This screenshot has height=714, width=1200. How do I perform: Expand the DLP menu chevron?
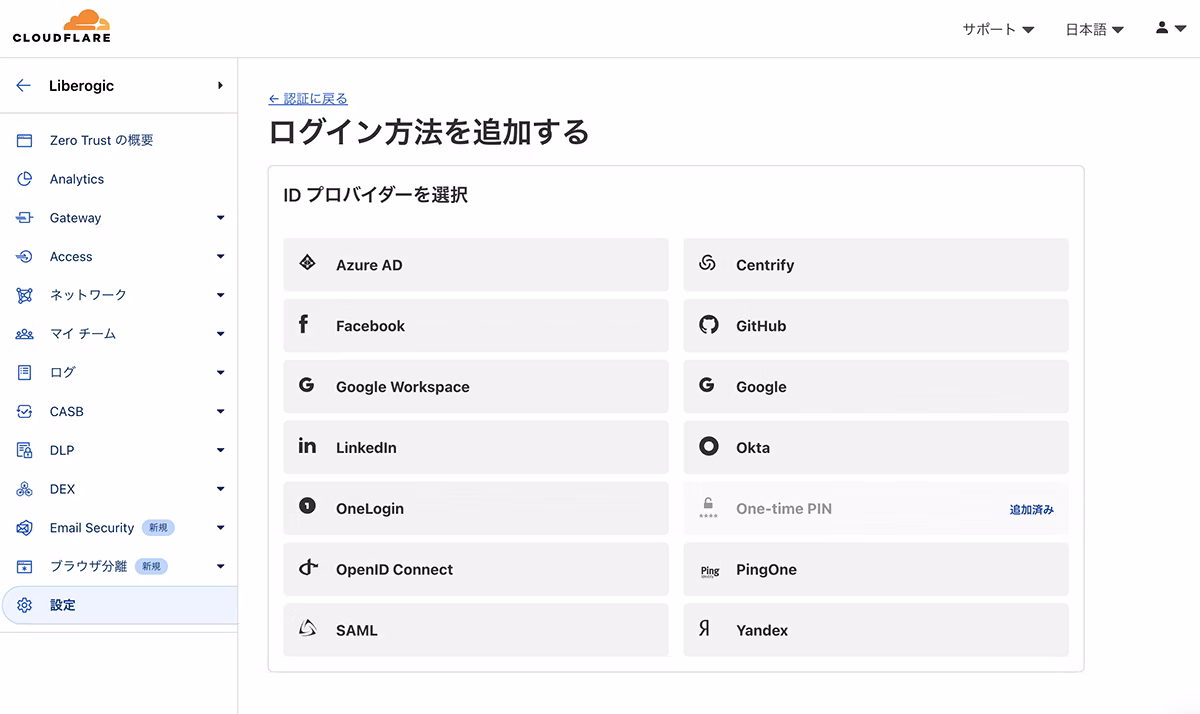click(220, 450)
